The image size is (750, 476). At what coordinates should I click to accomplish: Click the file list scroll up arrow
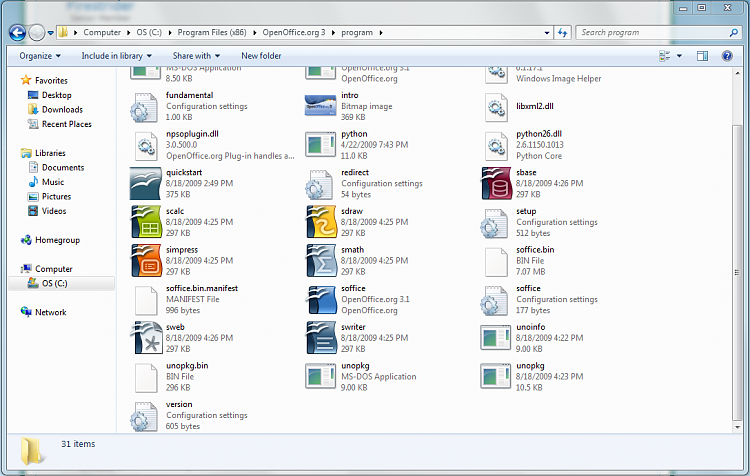click(x=737, y=73)
